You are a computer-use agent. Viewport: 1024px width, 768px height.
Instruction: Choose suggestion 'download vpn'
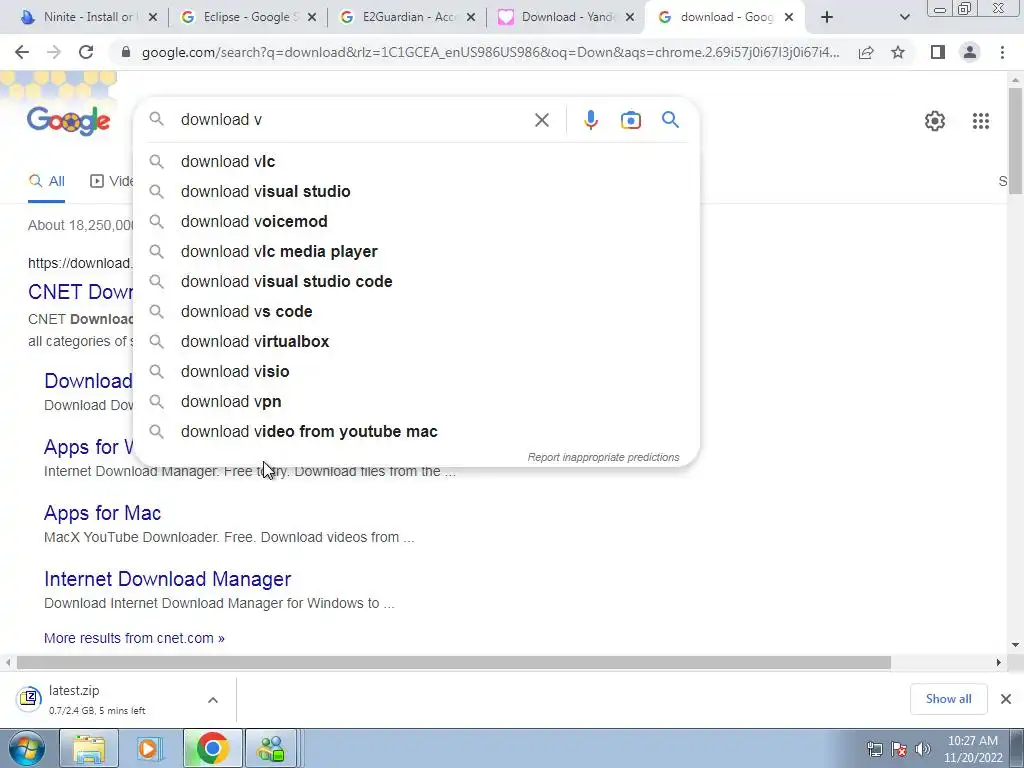[416, 402]
